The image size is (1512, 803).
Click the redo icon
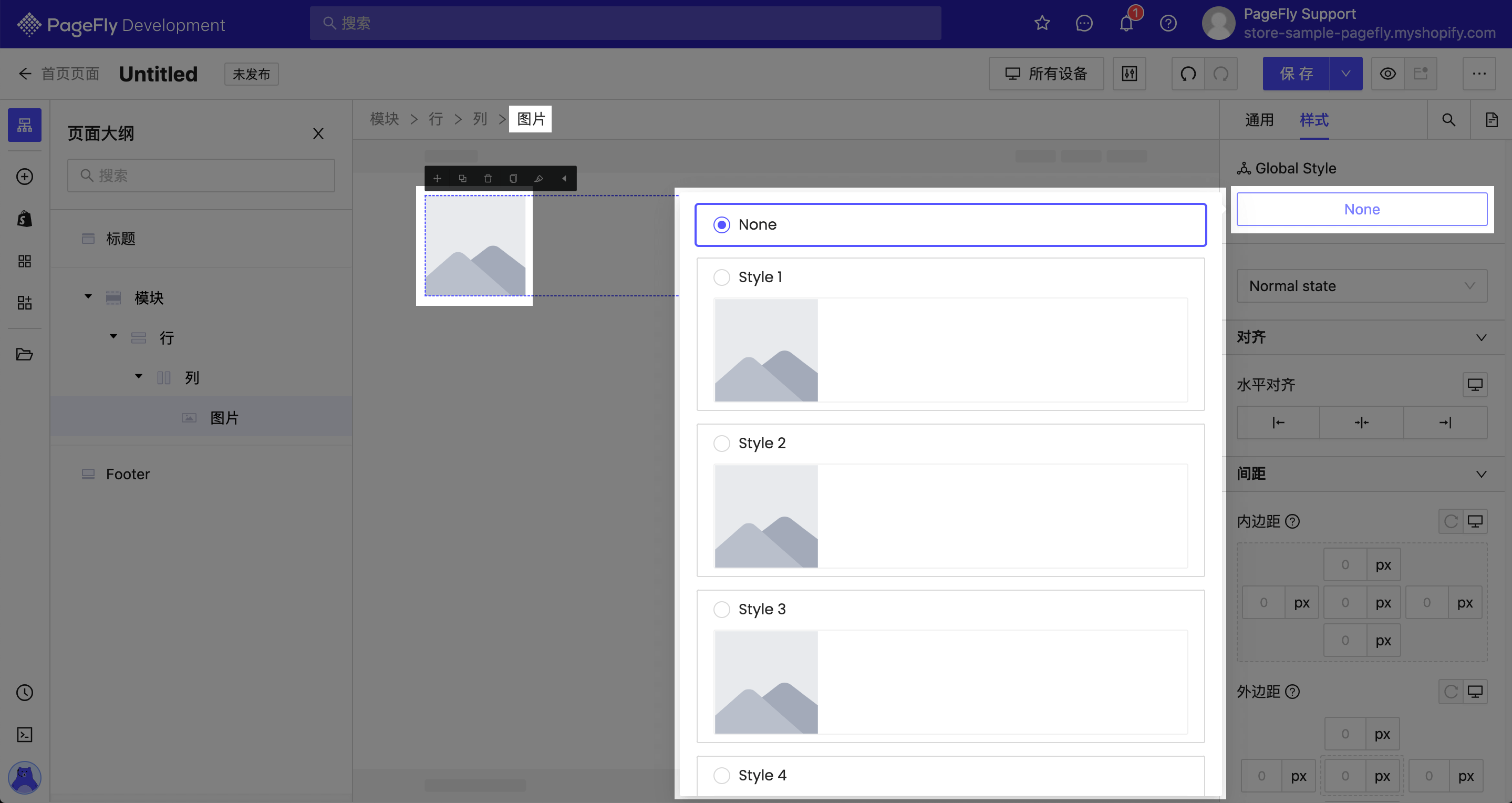[1221, 74]
